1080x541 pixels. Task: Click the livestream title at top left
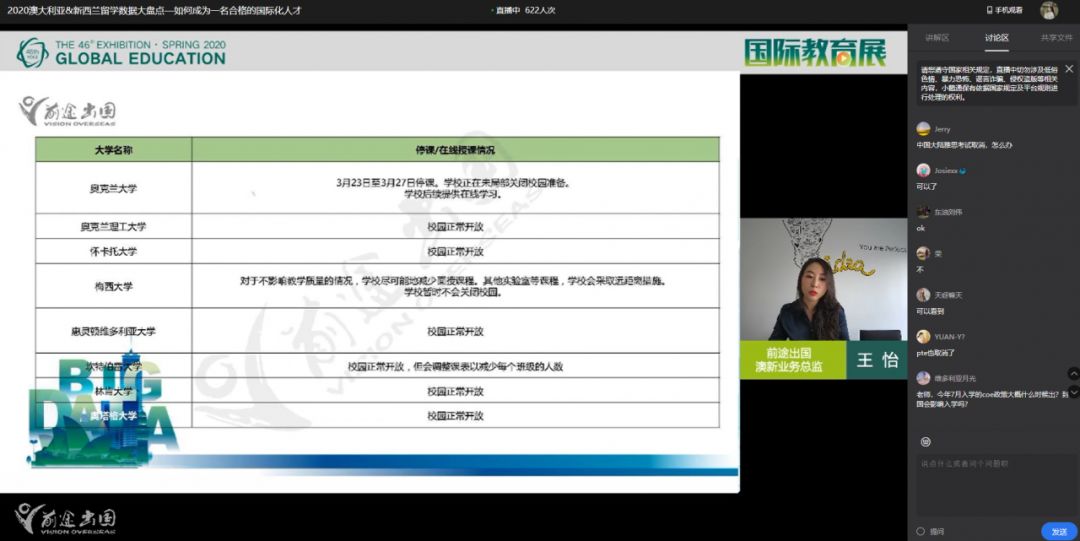tap(154, 10)
